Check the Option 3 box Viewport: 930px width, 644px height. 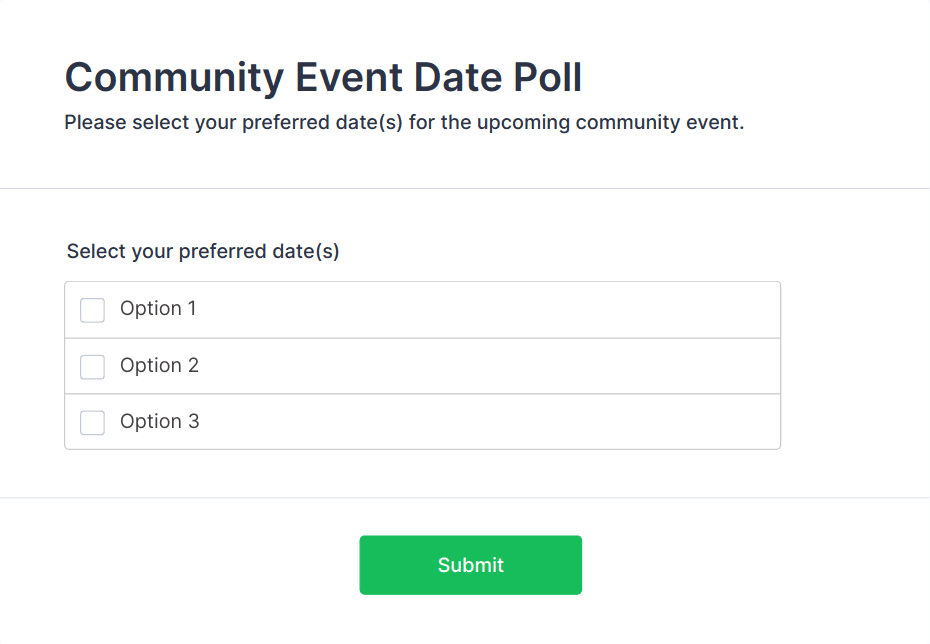pos(92,423)
